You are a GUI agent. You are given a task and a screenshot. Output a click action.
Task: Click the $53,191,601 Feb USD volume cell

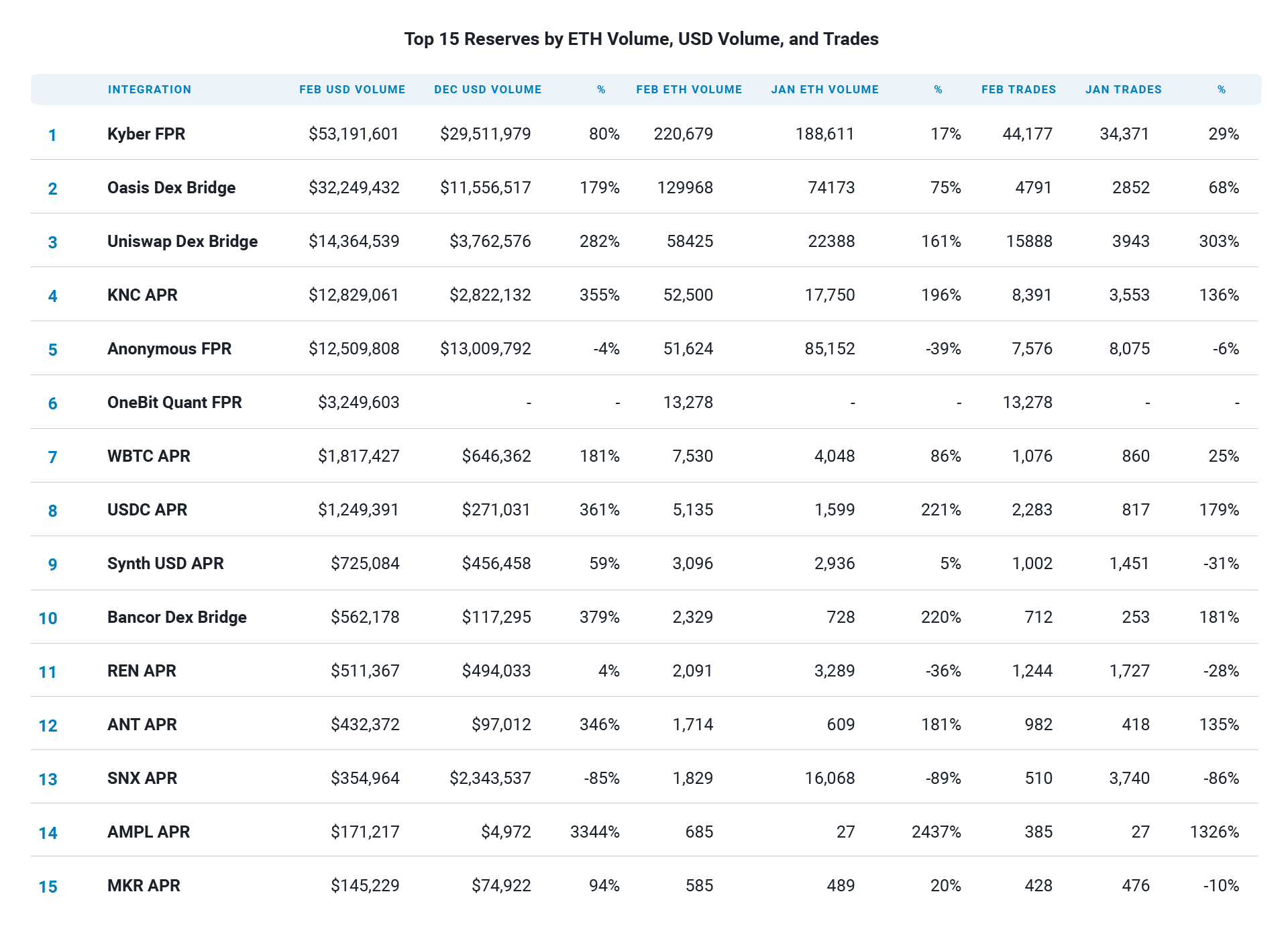pos(354,134)
